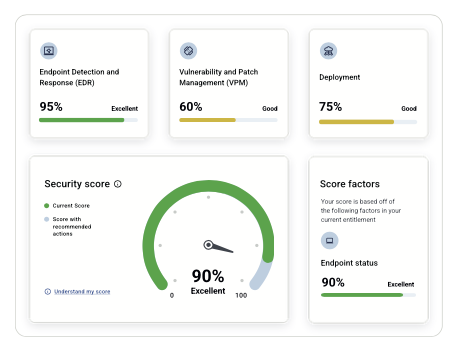The width and height of the screenshot is (458, 362).
Task: Click the info icon next to Understand my score
Action: coord(48,292)
